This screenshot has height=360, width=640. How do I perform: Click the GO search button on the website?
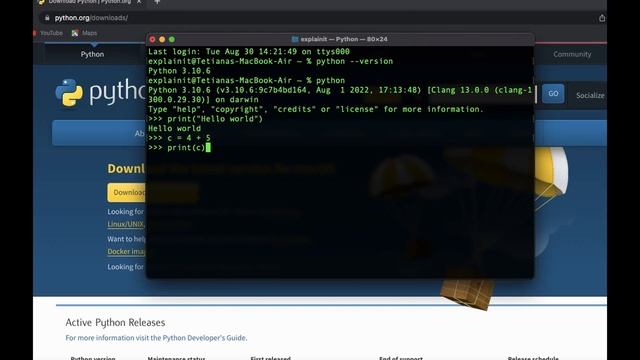(x=553, y=93)
